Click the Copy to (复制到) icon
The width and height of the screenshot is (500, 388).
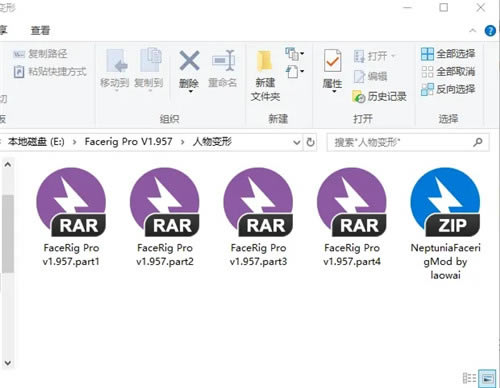[149, 69]
